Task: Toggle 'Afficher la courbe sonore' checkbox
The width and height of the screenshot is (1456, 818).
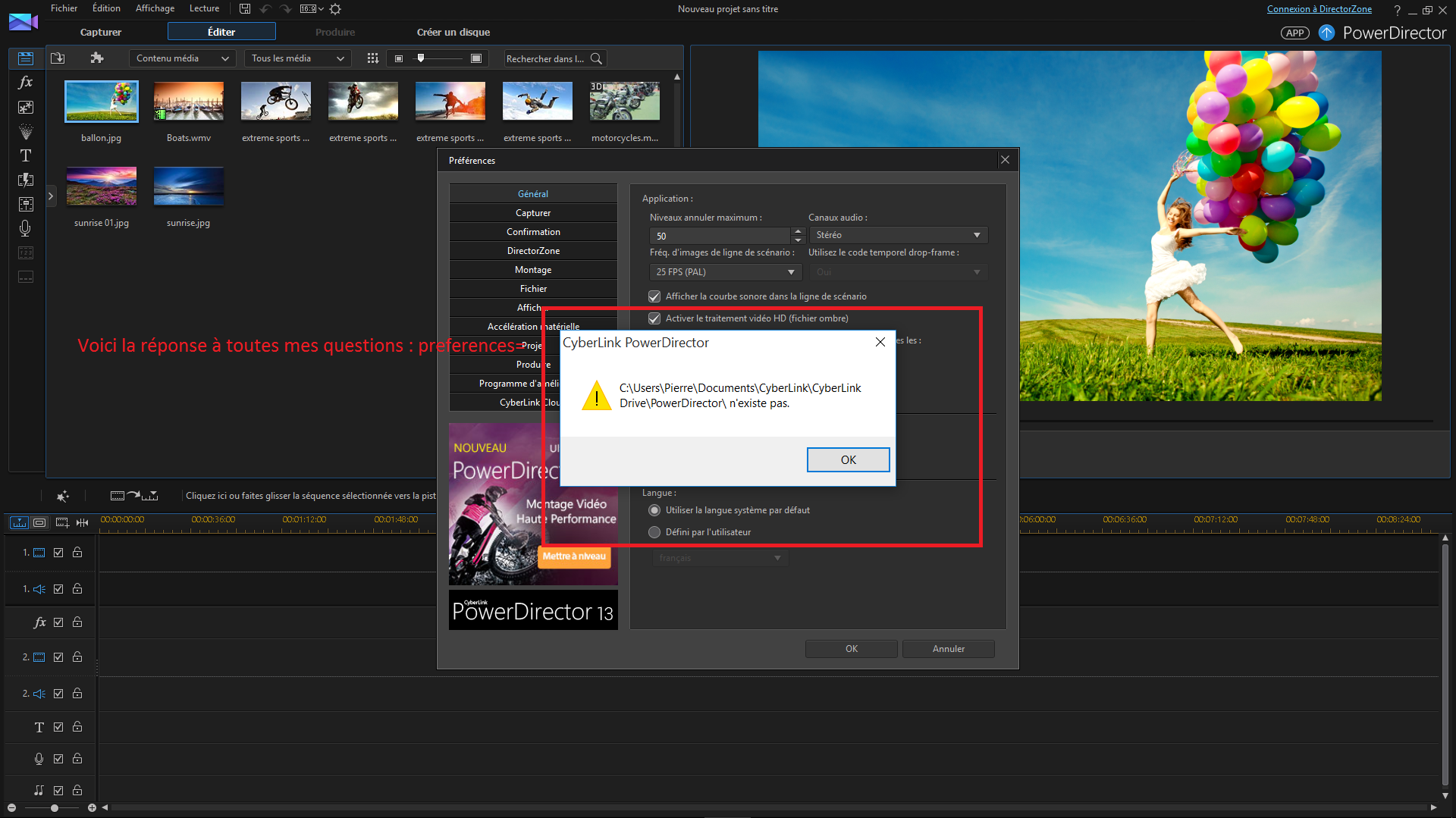Action: [x=654, y=296]
